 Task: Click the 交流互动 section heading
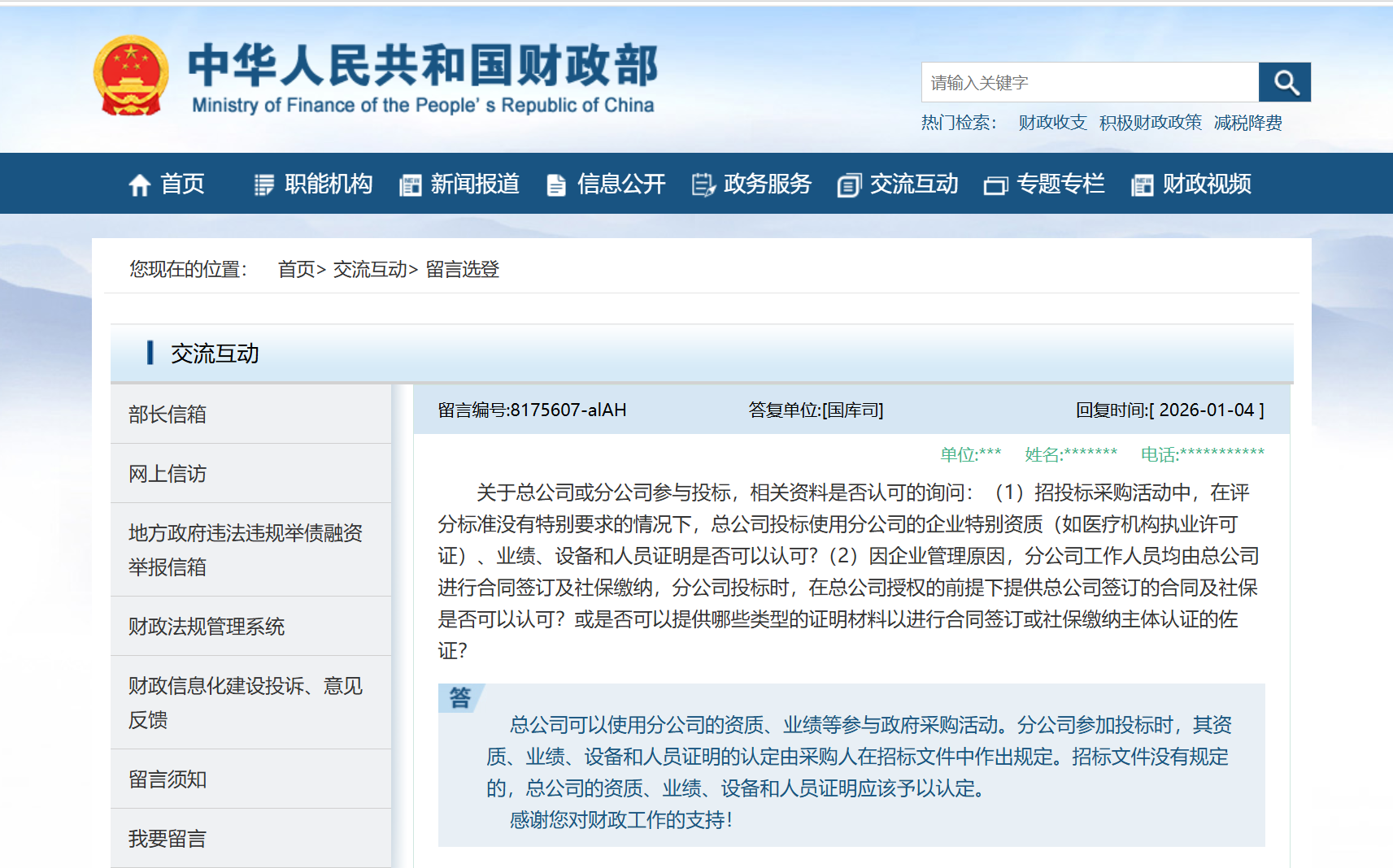coord(215,354)
